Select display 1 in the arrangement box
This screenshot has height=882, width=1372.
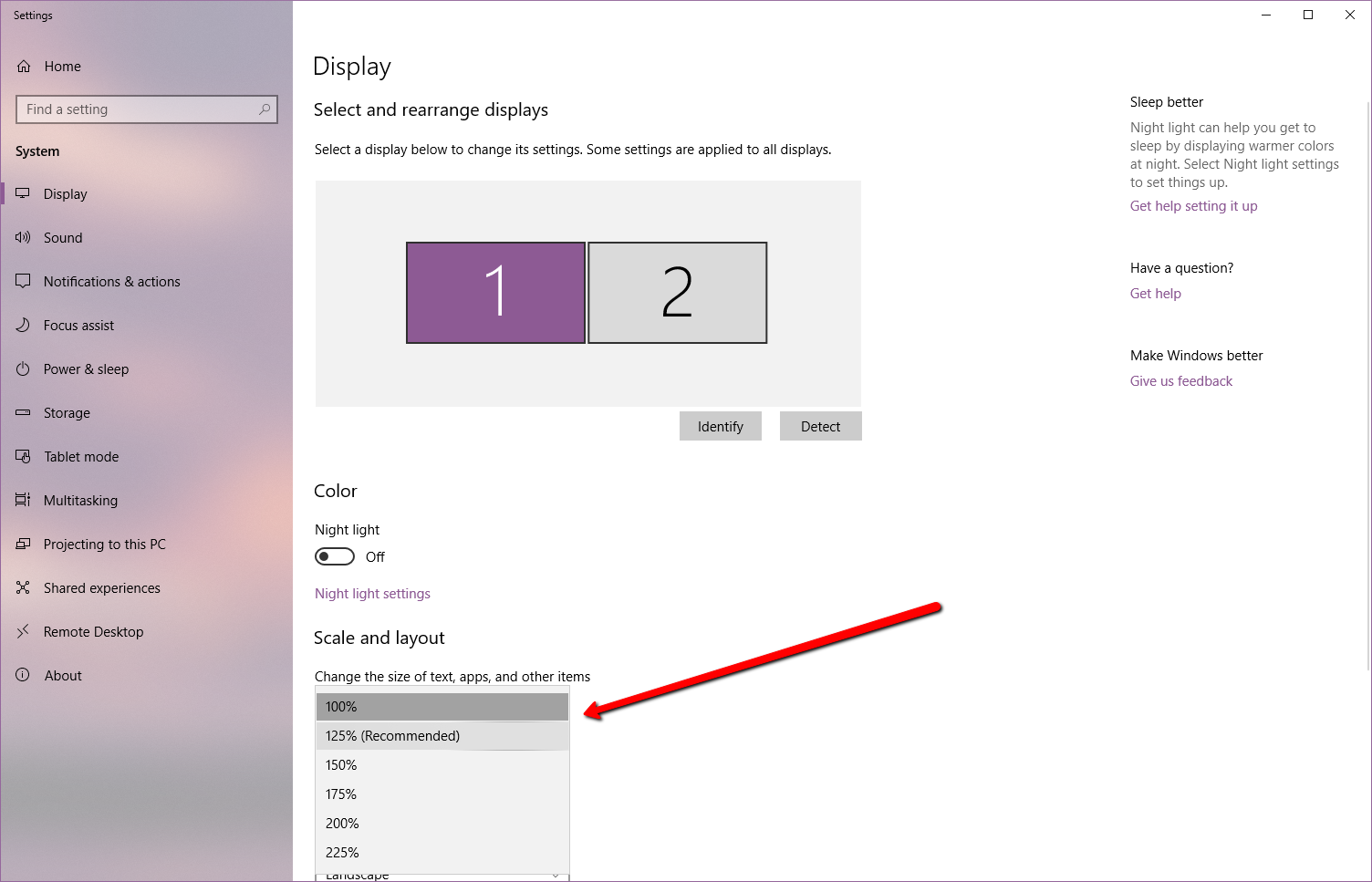point(495,293)
